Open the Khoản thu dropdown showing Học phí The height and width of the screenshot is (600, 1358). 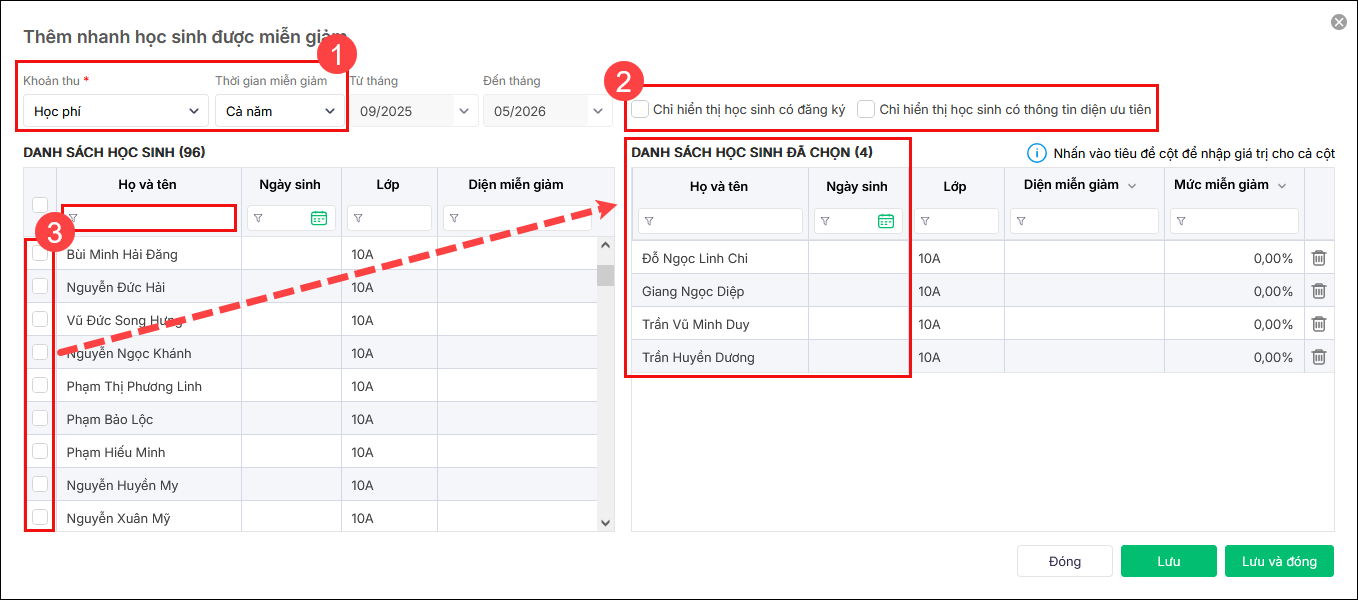(115, 111)
